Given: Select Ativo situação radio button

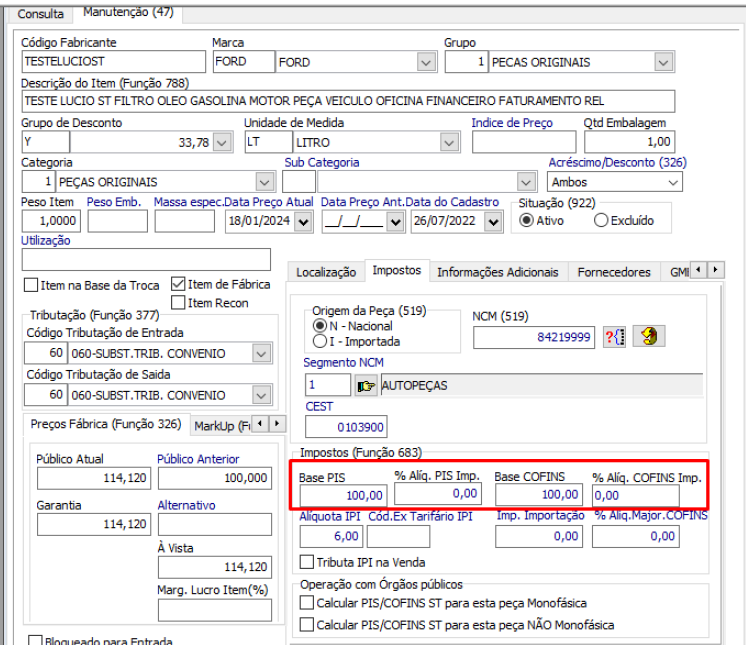Looking at the screenshot, I should point(526,221).
